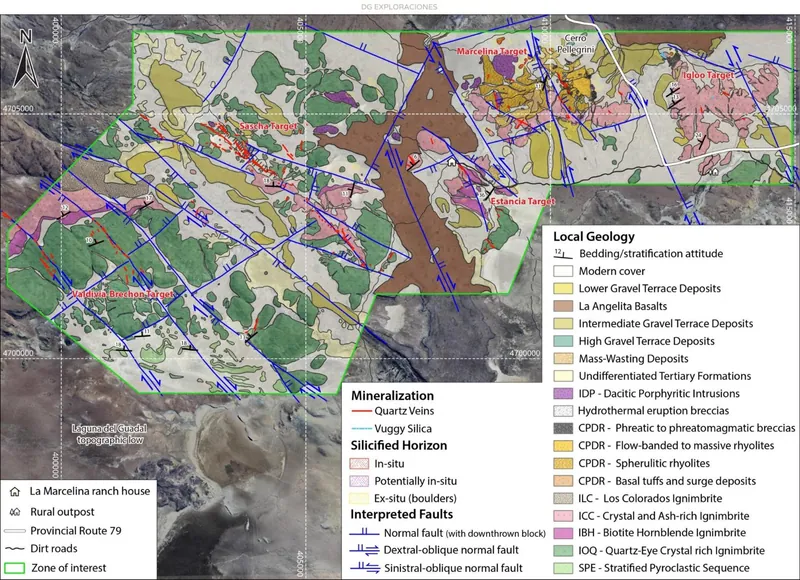800x580 pixels.
Task: Select the Dextral-oblique normal fault symbol
Action: 364,550
